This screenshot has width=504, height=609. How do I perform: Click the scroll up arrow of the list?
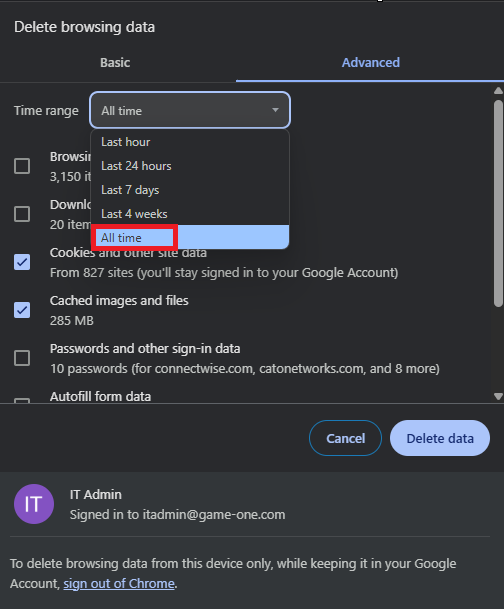click(x=498, y=90)
